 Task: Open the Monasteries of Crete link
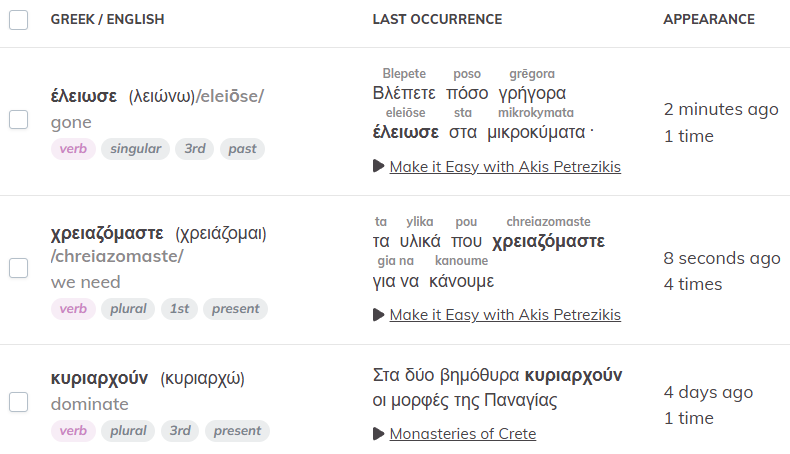coord(463,433)
